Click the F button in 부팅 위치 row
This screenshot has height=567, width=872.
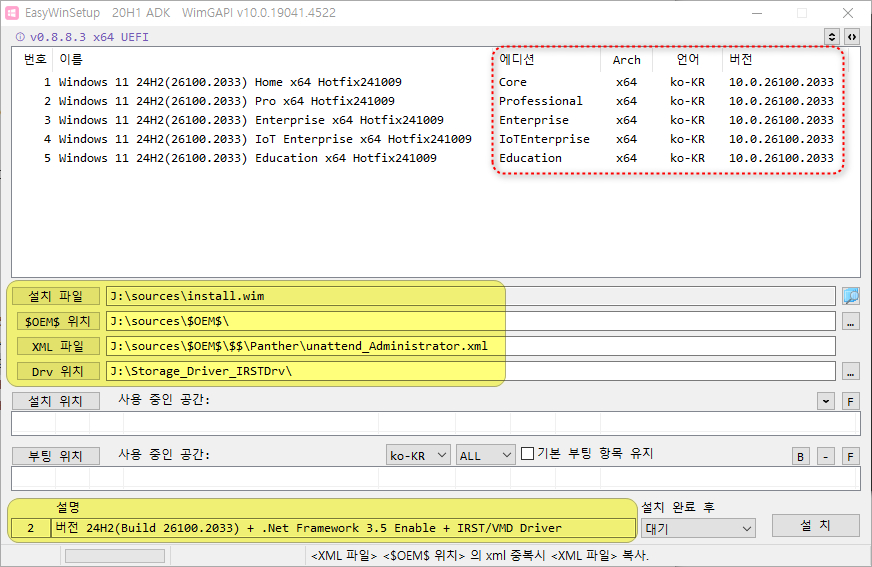point(850,456)
